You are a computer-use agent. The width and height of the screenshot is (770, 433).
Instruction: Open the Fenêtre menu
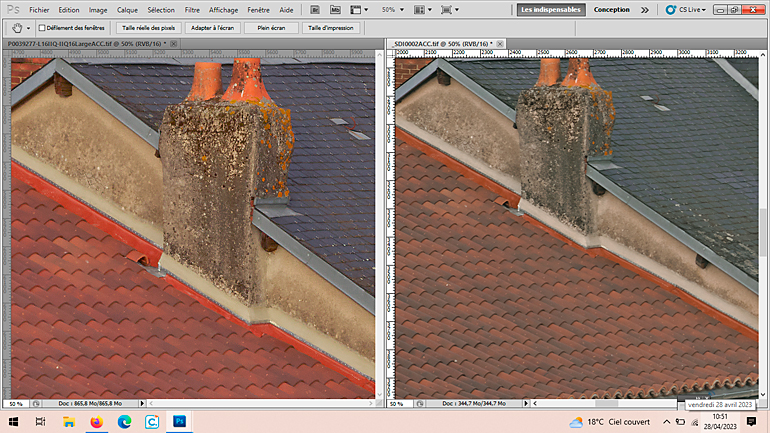coord(258,10)
